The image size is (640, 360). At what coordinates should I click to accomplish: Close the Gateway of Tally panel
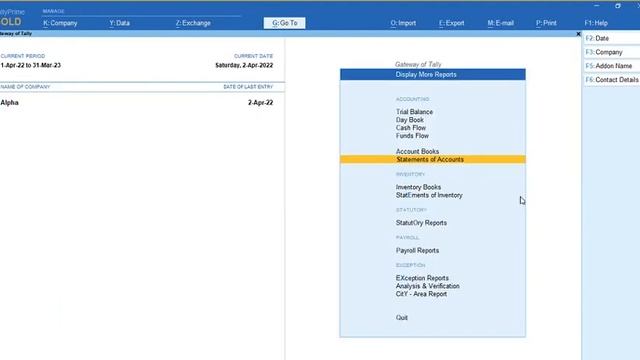tap(578, 34)
